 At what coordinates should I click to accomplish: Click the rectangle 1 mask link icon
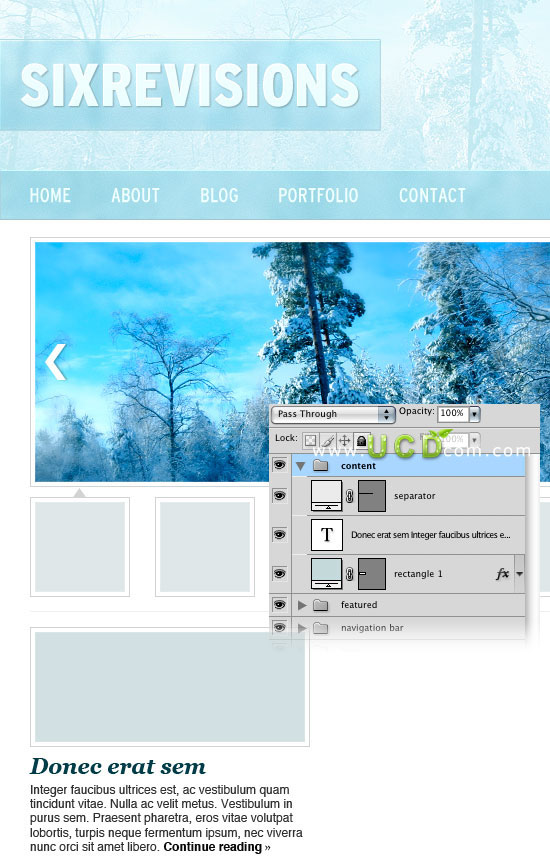[349, 574]
